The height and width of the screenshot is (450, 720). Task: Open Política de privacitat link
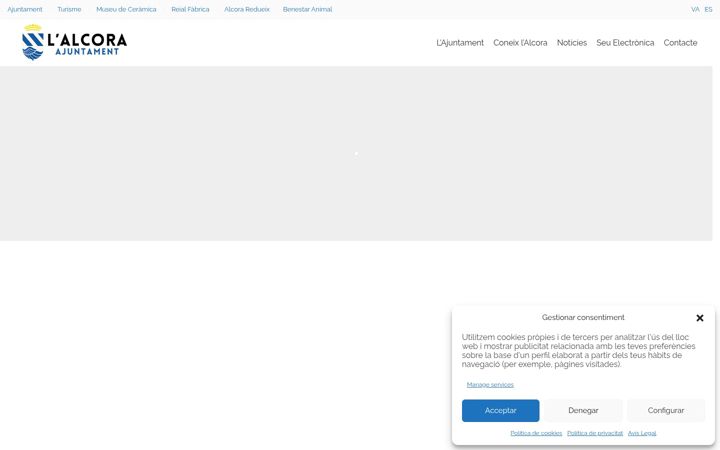[595, 433]
